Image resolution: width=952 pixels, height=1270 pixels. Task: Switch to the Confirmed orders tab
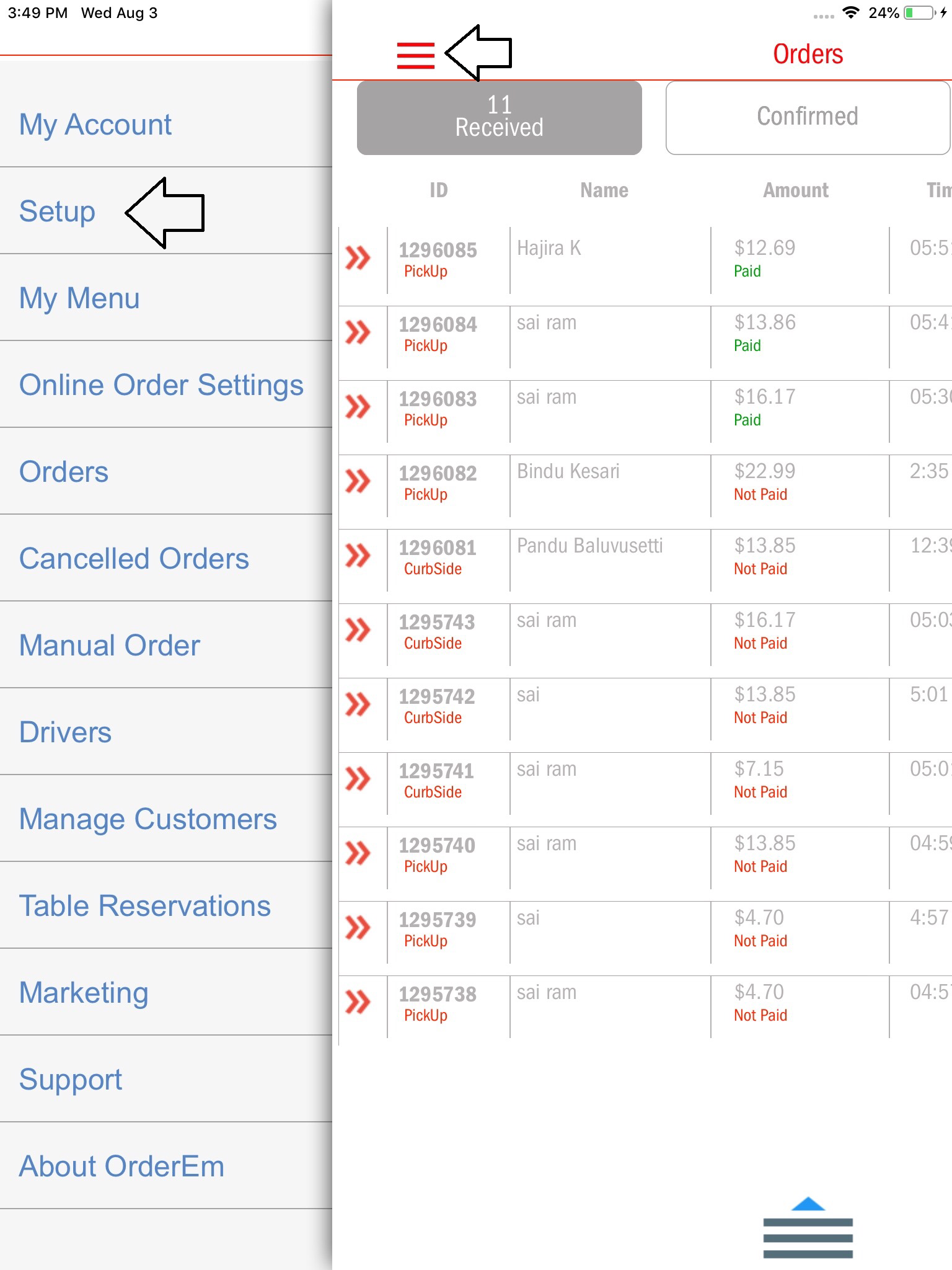[x=807, y=117]
